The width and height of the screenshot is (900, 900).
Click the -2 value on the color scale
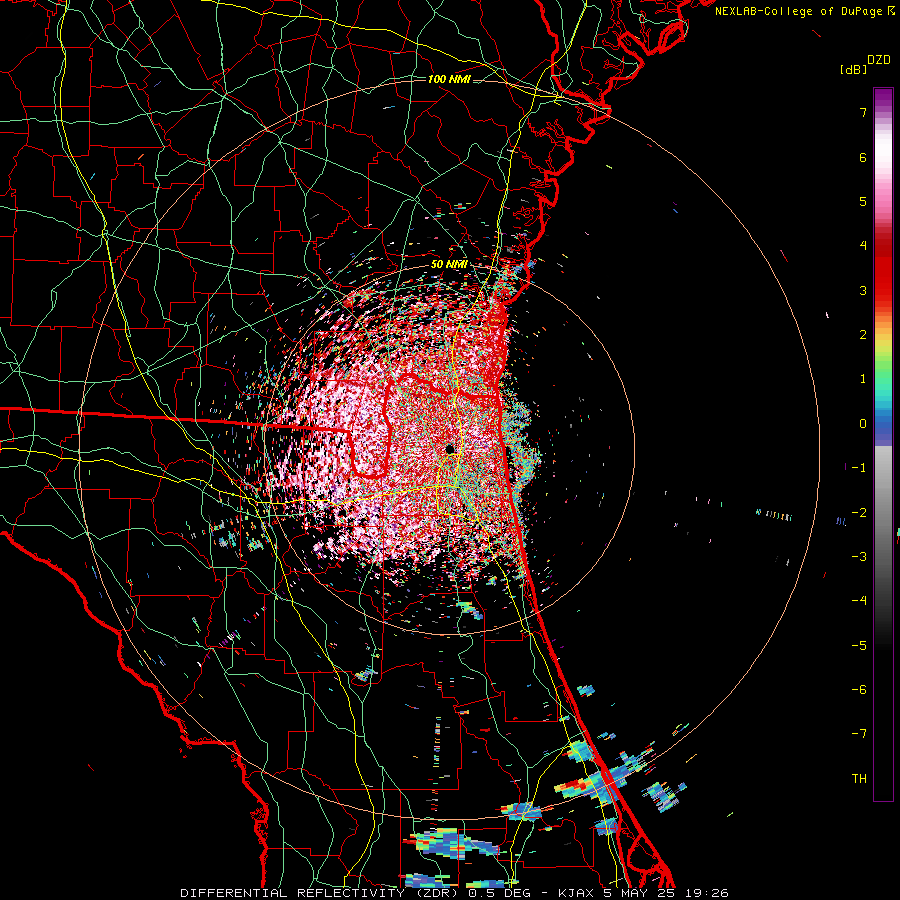click(859, 513)
